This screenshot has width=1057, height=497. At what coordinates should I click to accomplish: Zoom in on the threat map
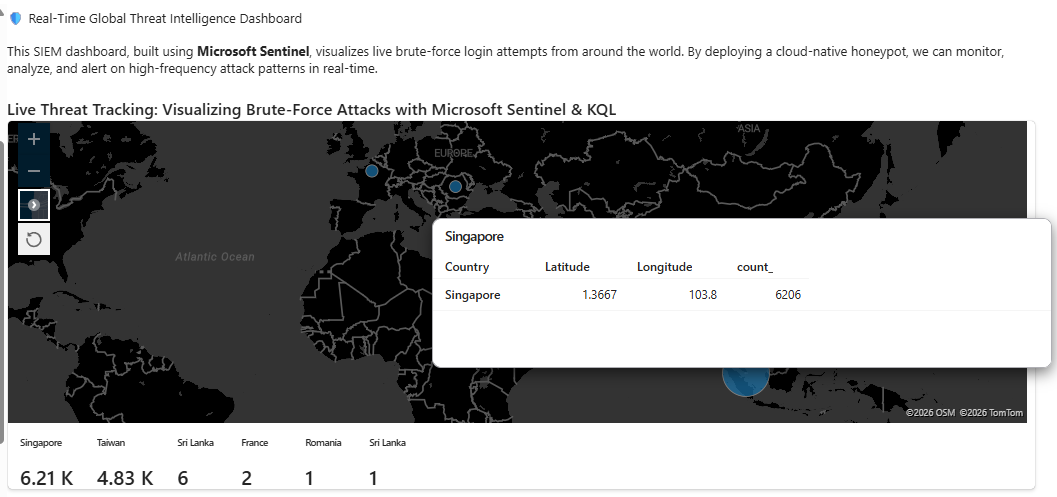34,140
